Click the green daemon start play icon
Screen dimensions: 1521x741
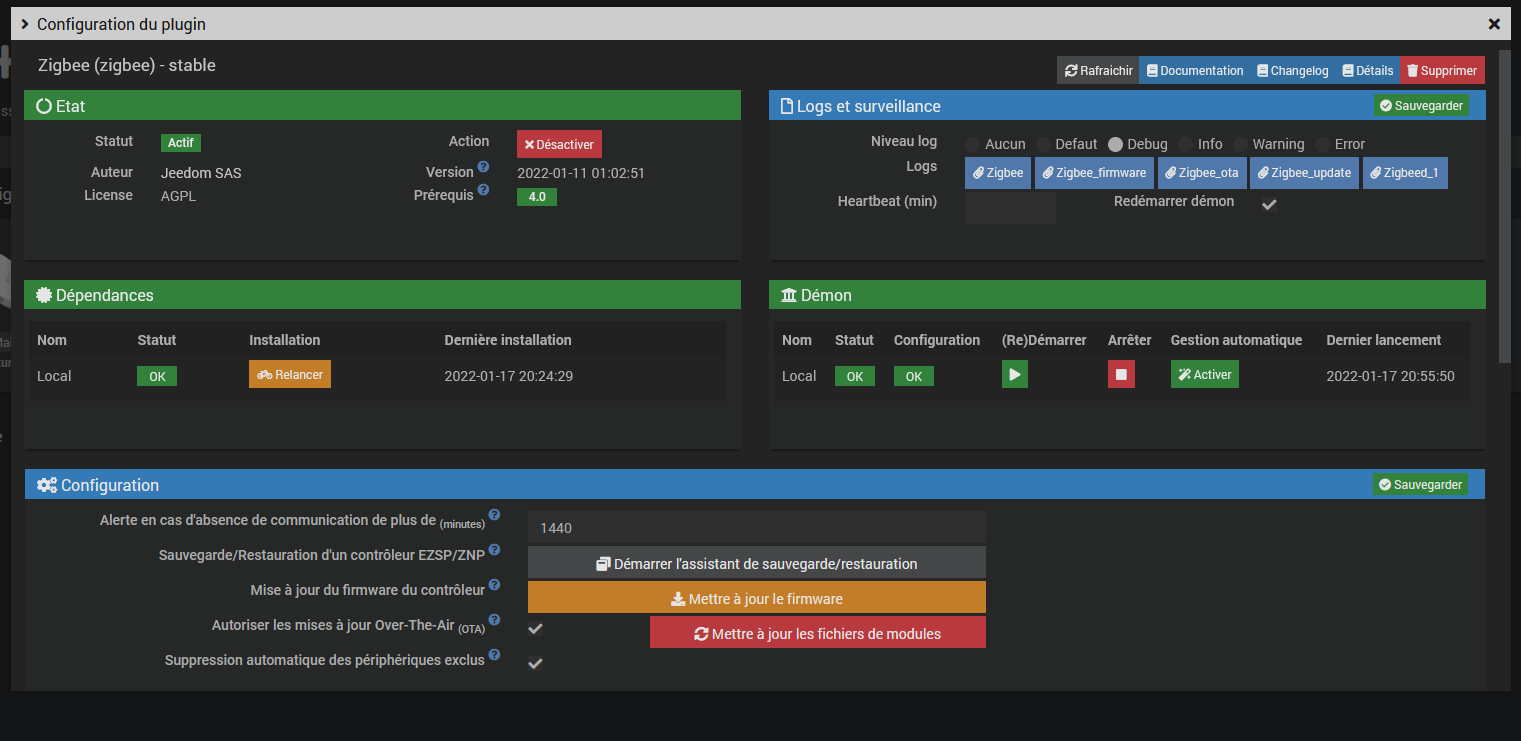(x=1014, y=375)
